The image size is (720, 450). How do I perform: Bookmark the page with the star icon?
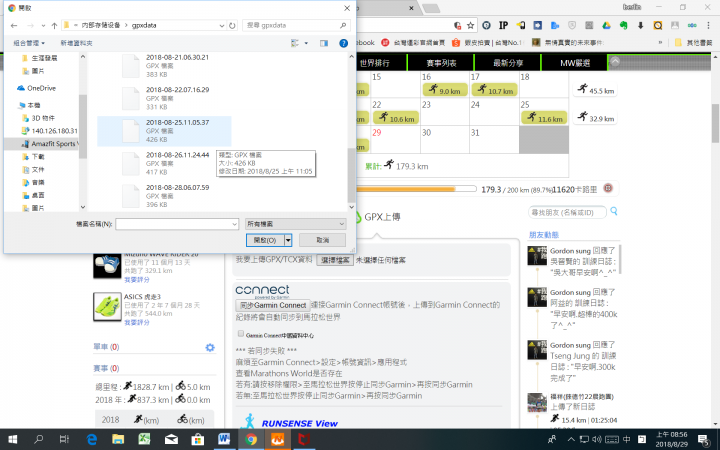(470, 26)
